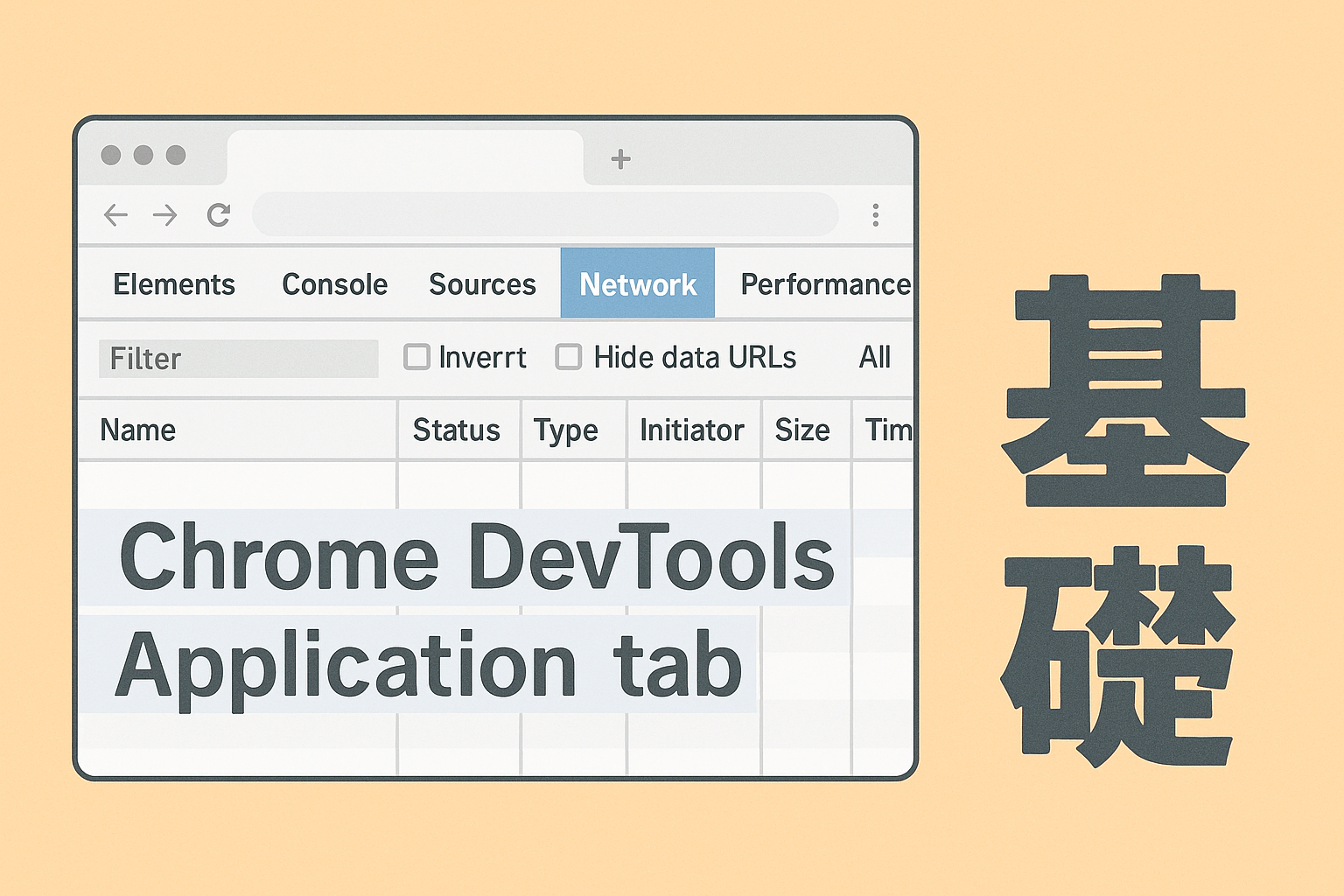The image size is (1344, 896).
Task: Click the page reload icon
Action: pyautogui.click(x=220, y=215)
